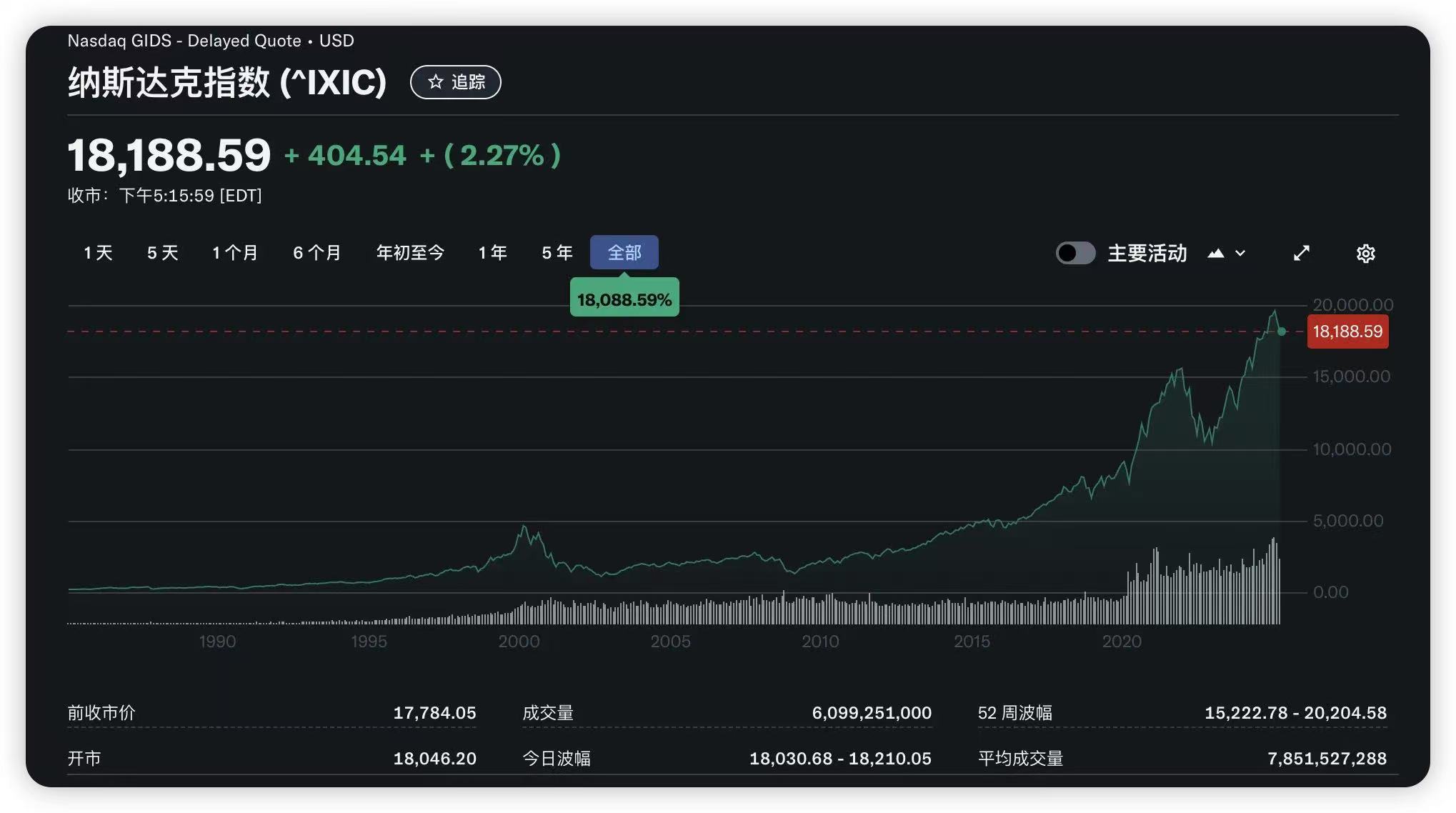Screen dimensions: 1456x813
Task: Click the 52 周波幅 range value
Action: click(x=1295, y=713)
